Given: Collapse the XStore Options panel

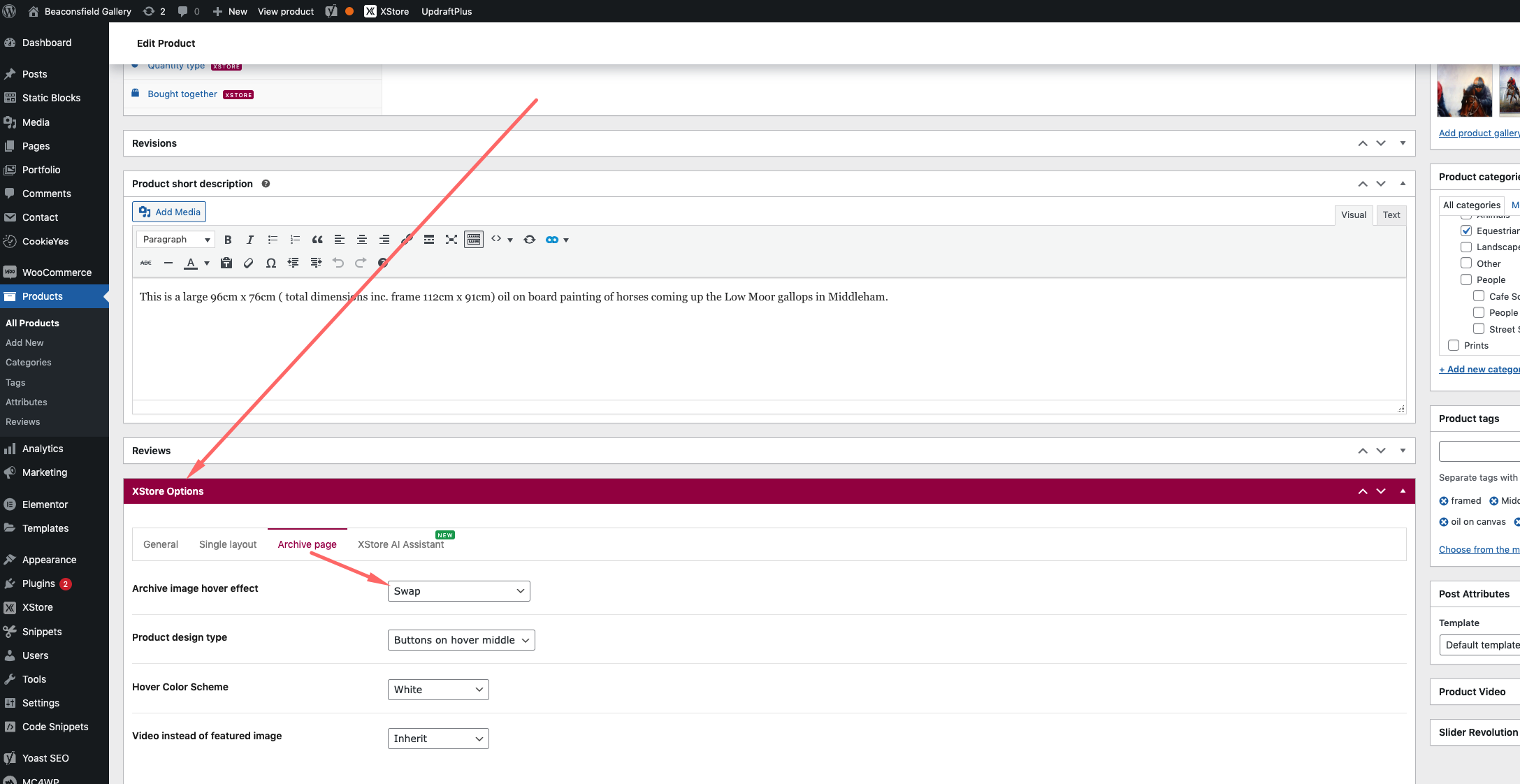Looking at the screenshot, I should coord(1403,491).
